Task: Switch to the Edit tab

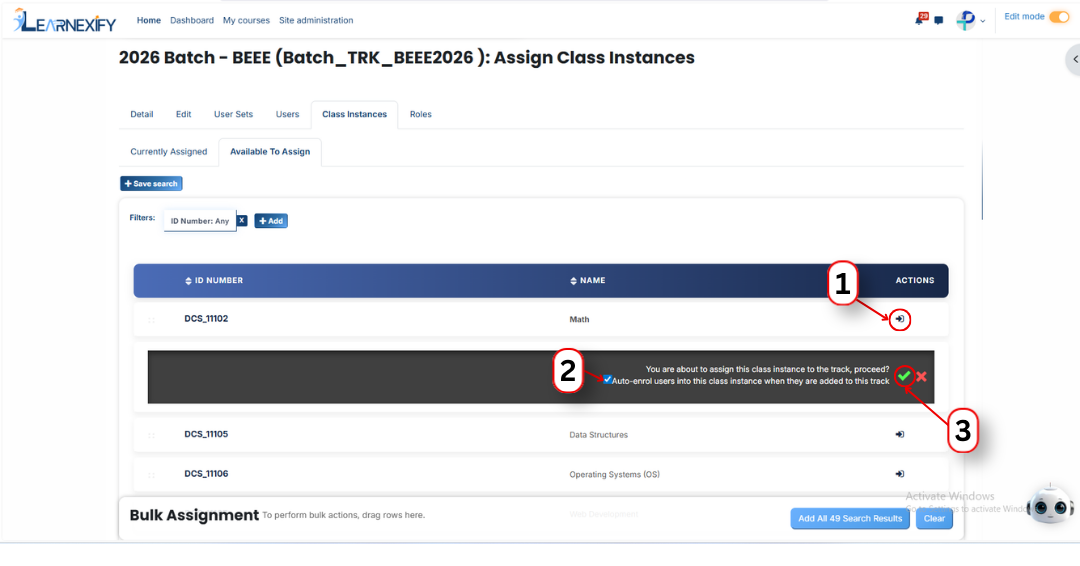Action: 183,114
